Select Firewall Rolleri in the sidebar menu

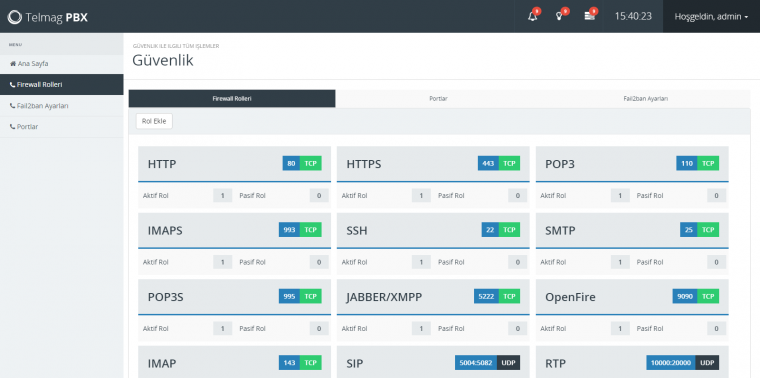[x=62, y=84]
